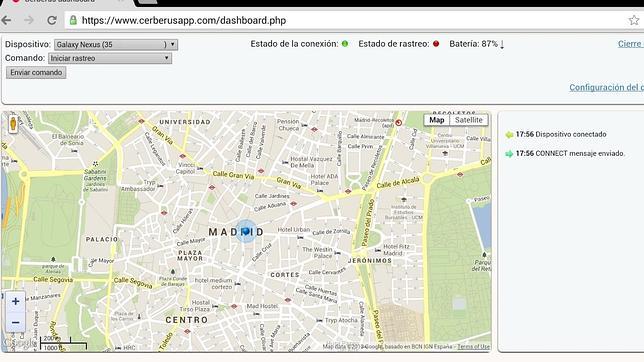Open the Terms of Use map link

click(473, 347)
